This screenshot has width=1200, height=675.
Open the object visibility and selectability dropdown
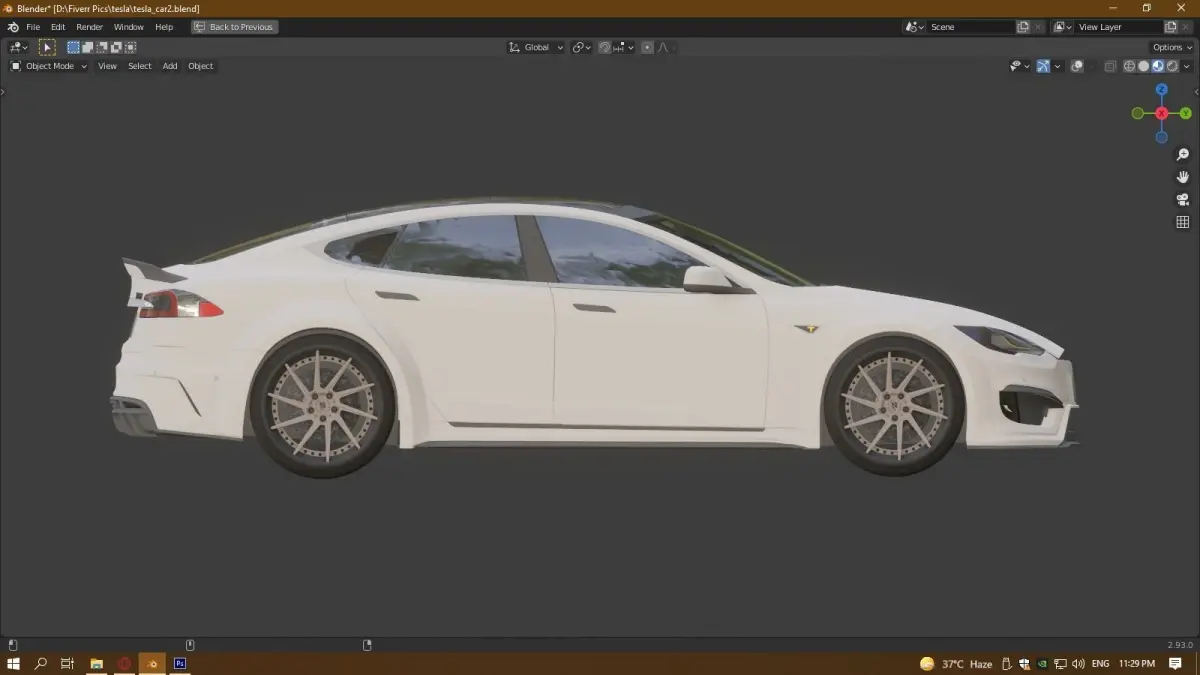click(1019, 66)
